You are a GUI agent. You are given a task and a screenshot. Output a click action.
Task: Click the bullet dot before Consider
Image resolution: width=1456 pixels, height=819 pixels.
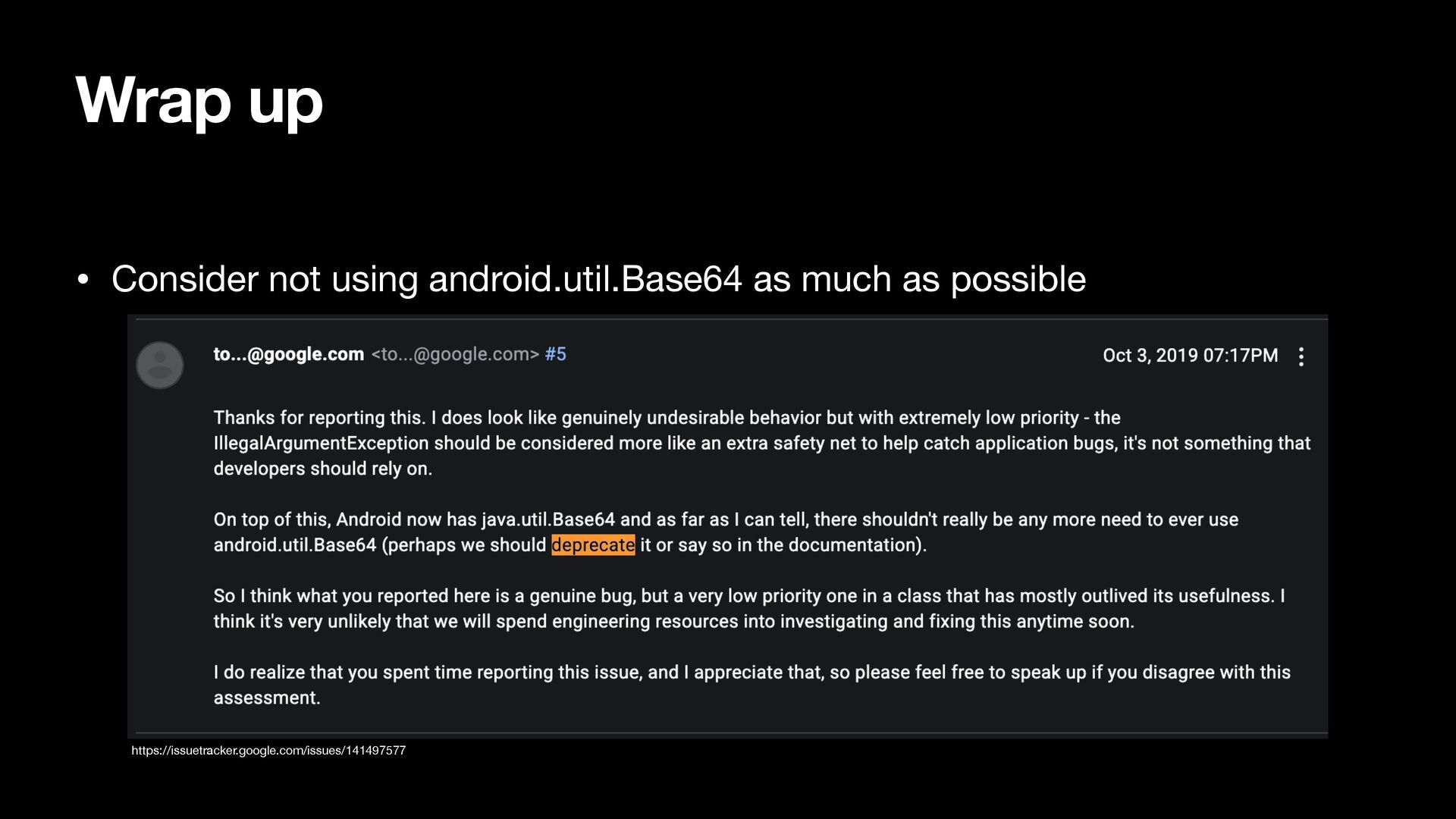click(x=83, y=280)
